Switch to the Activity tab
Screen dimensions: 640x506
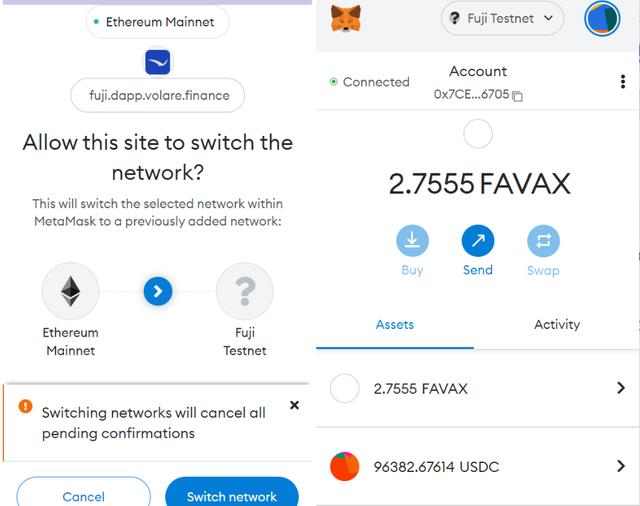coord(557,324)
